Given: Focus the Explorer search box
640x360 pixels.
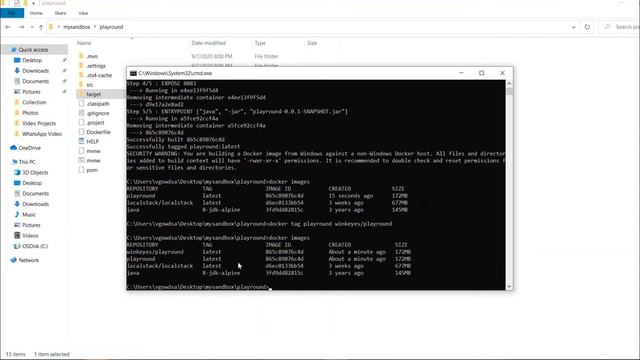Looking at the screenshot, I should point(620,27).
